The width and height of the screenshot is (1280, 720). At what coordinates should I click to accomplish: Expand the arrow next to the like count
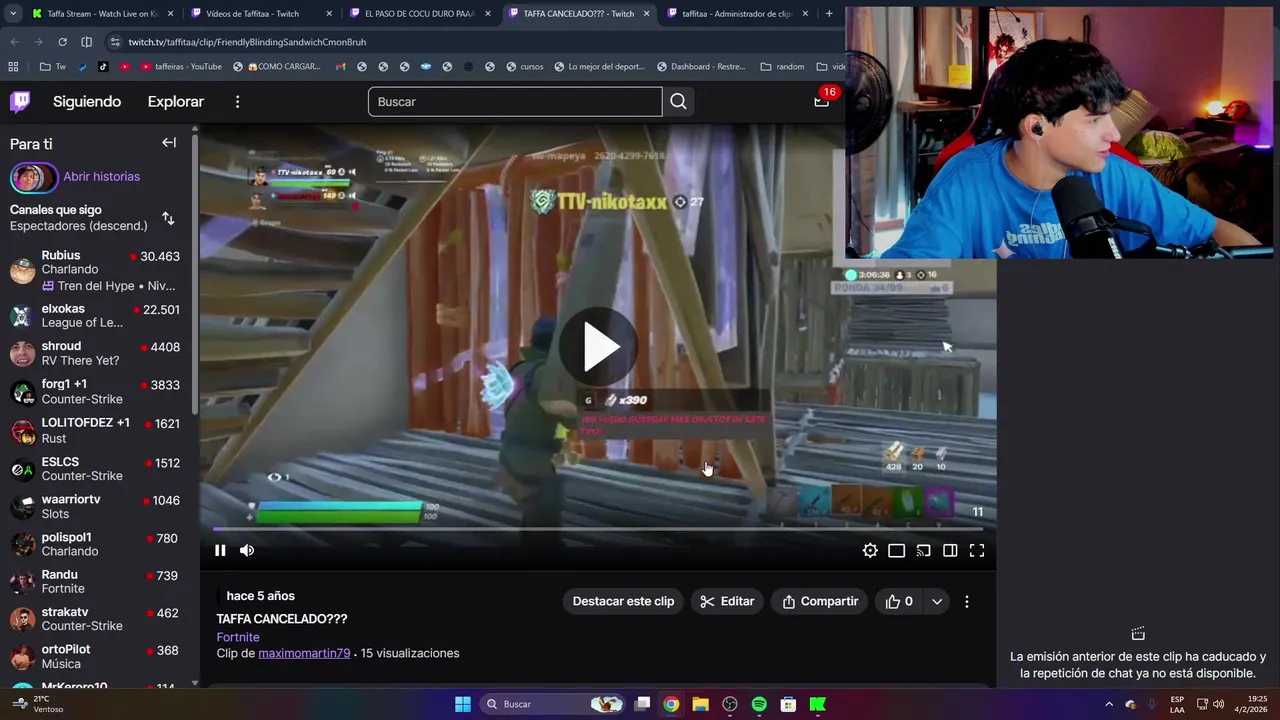937,601
